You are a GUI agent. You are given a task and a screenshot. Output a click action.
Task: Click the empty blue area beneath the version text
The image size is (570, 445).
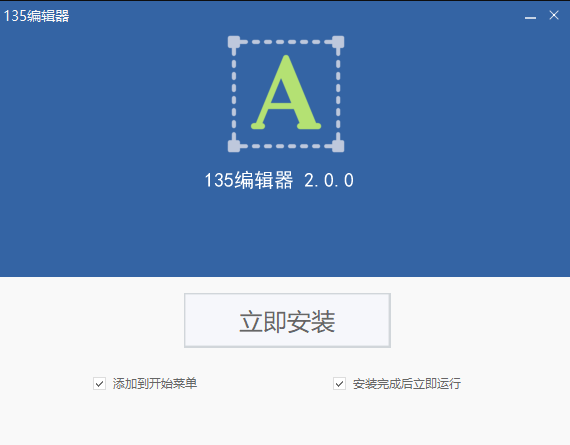285,233
